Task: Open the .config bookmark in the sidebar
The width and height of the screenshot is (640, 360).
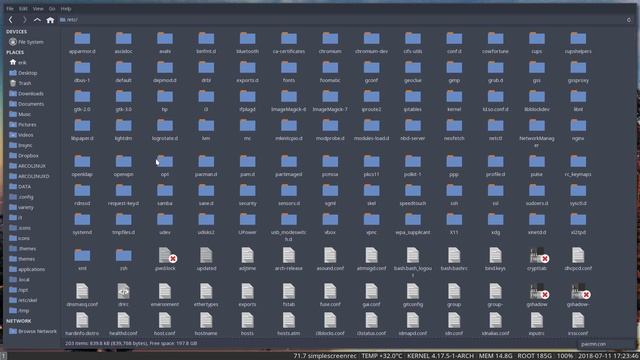Action: point(22,197)
